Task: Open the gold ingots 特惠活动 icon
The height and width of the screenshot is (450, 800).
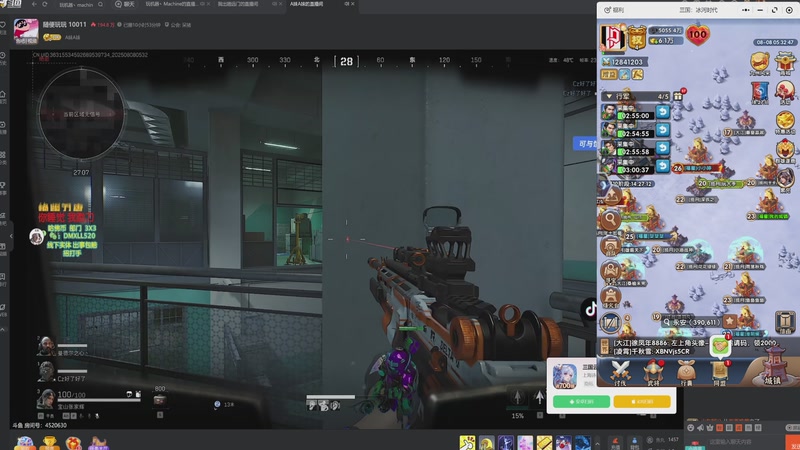Action: [785, 122]
